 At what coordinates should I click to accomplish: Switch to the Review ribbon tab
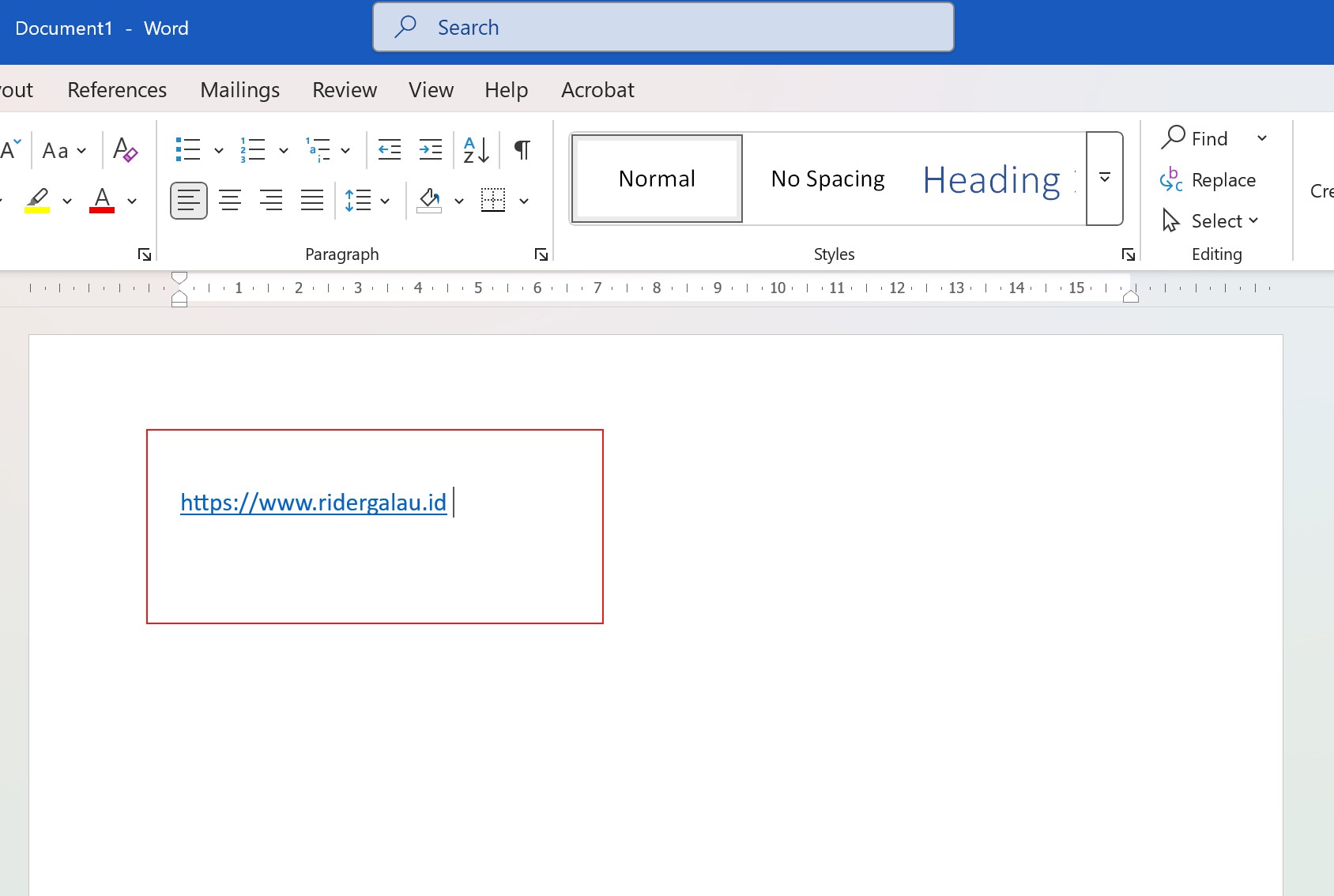[344, 89]
